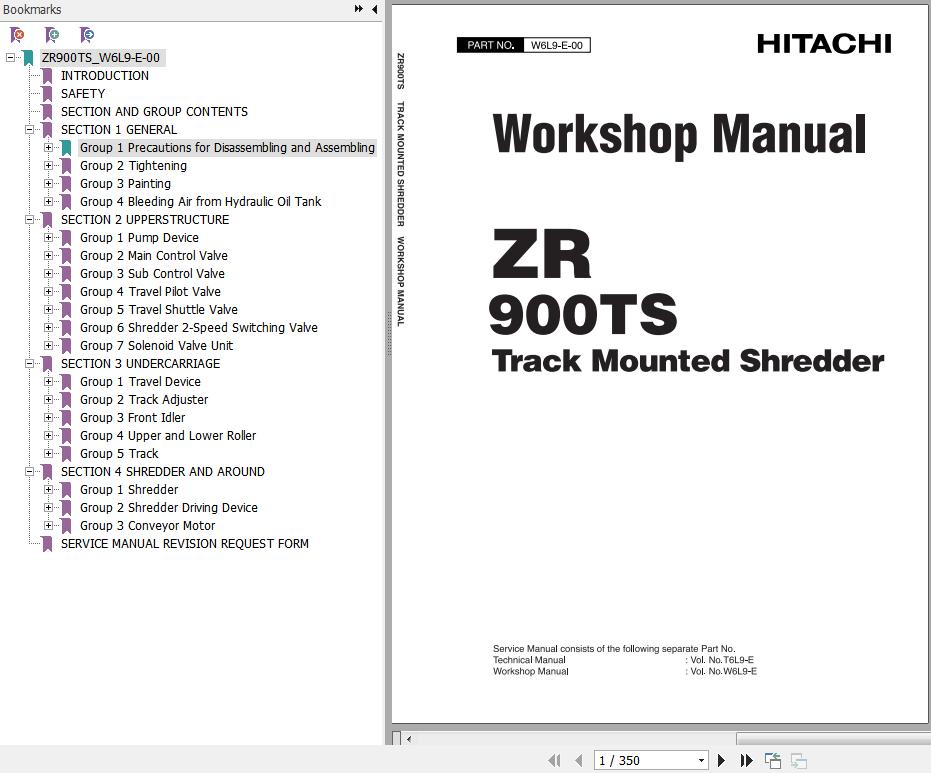Viewport: 931px width, 773px height.
Task: Expand Group 2 Main Control Valve bookmark
Action: [x=48, y=255]
